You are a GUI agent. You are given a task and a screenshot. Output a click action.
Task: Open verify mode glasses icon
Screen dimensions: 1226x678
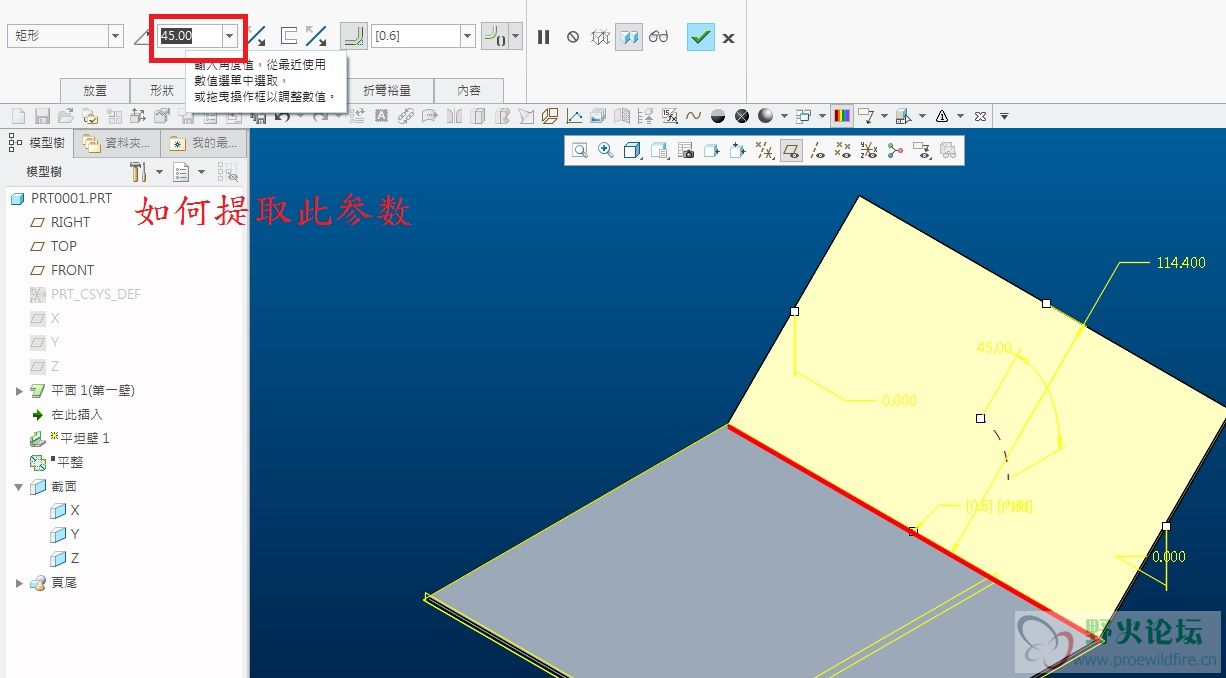(658, 37)
